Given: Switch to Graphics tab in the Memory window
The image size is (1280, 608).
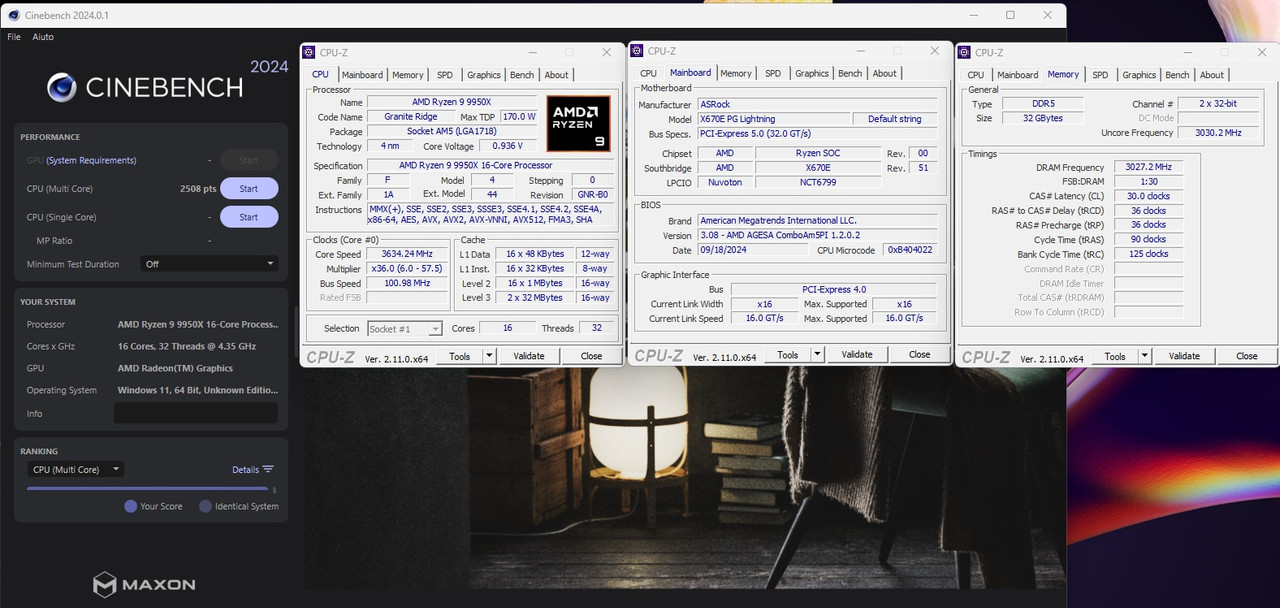Looking at the screenshot, I should pos(1139,75).
